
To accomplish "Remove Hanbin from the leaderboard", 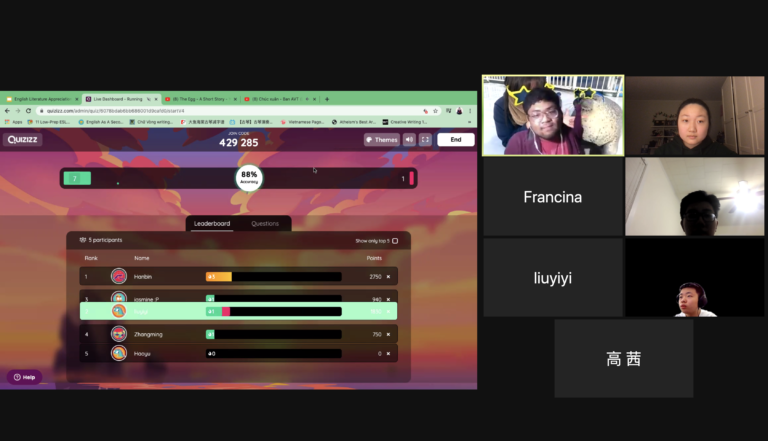I will [x=388, y=277].
